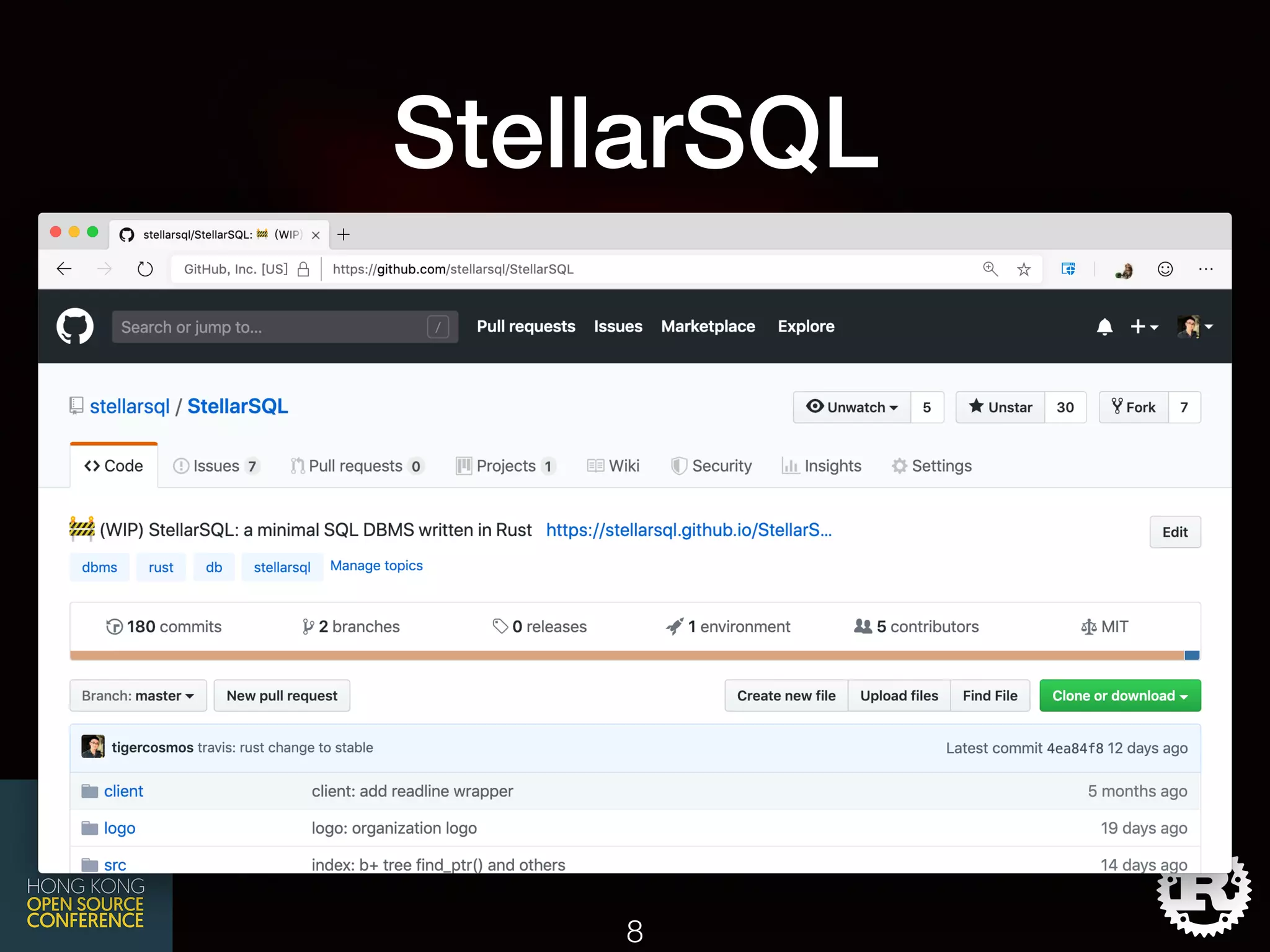Click the GitHub octocat logo
This screenshot has height=952, width=1270.
coord(75,326)
